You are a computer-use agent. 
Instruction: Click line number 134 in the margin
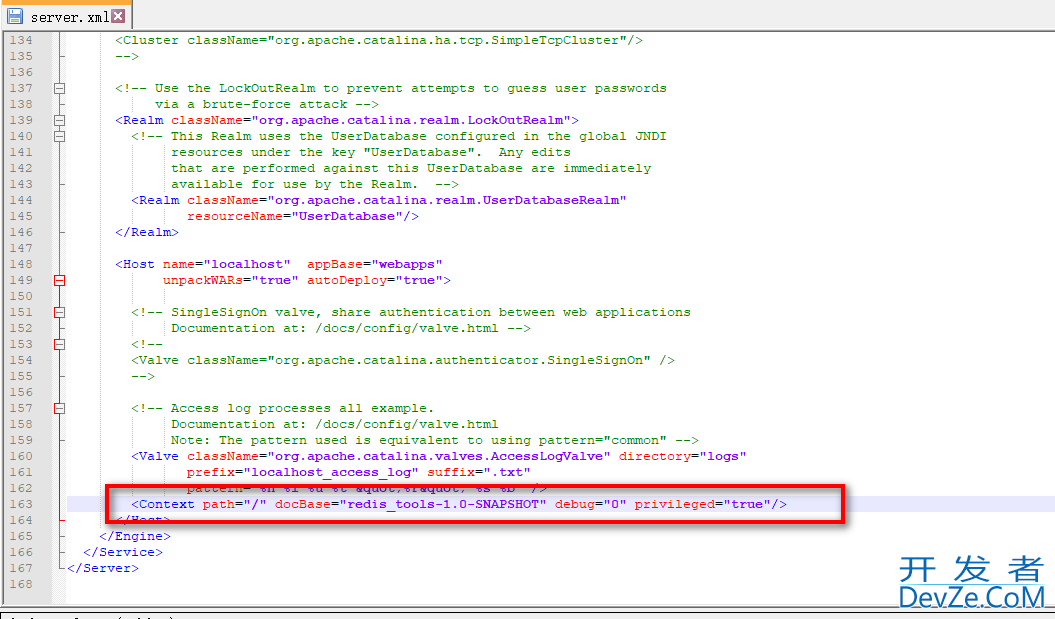point(21,40)
